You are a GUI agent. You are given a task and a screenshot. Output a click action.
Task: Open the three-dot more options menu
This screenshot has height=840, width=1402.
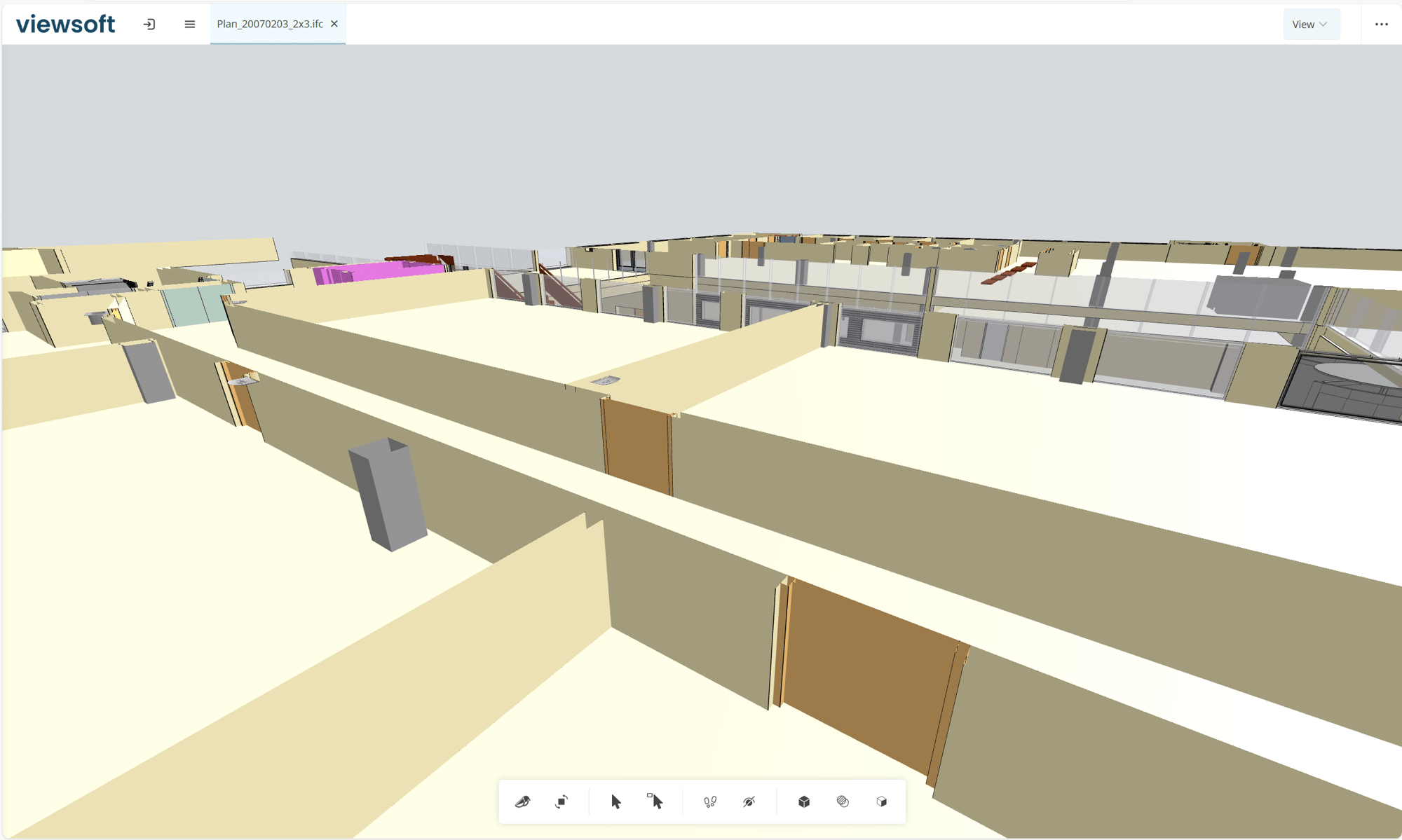coord(1381,25)
